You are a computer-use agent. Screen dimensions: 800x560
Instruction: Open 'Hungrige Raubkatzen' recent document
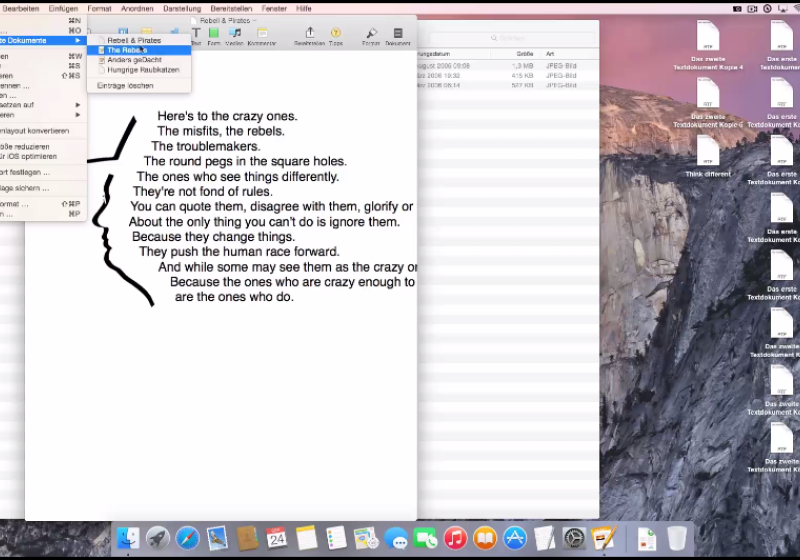pos(141,69)
